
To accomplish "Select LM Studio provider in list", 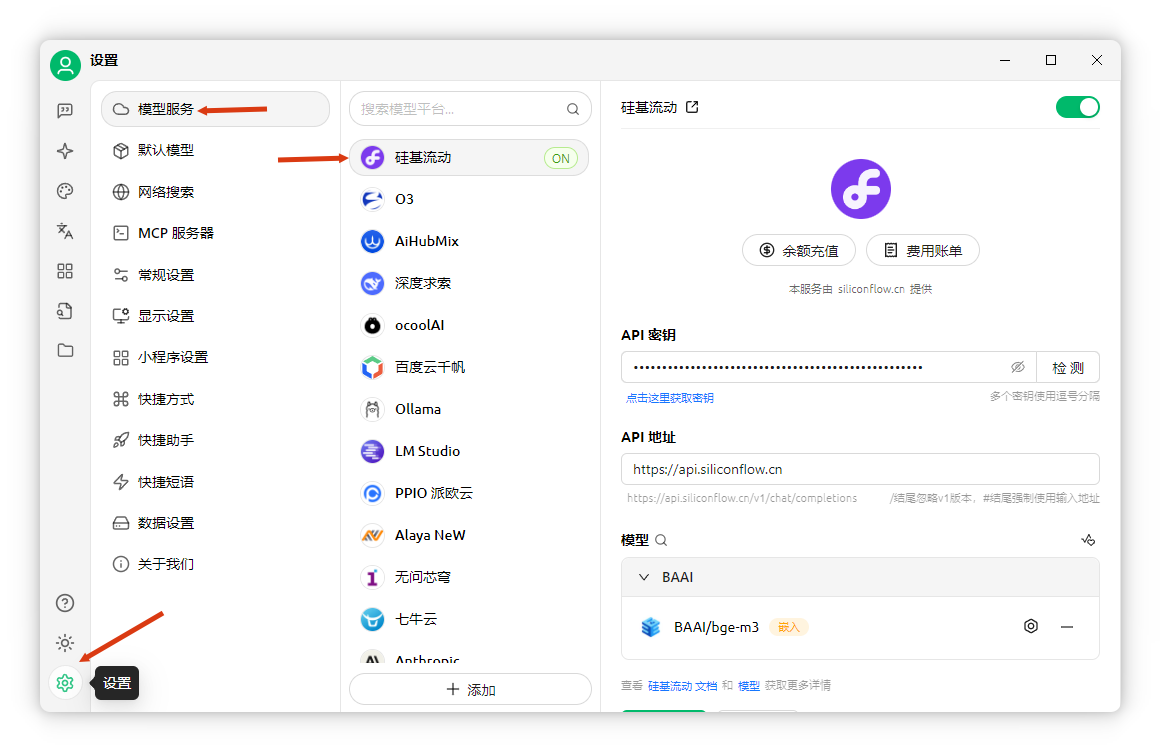I will [469, 451].
